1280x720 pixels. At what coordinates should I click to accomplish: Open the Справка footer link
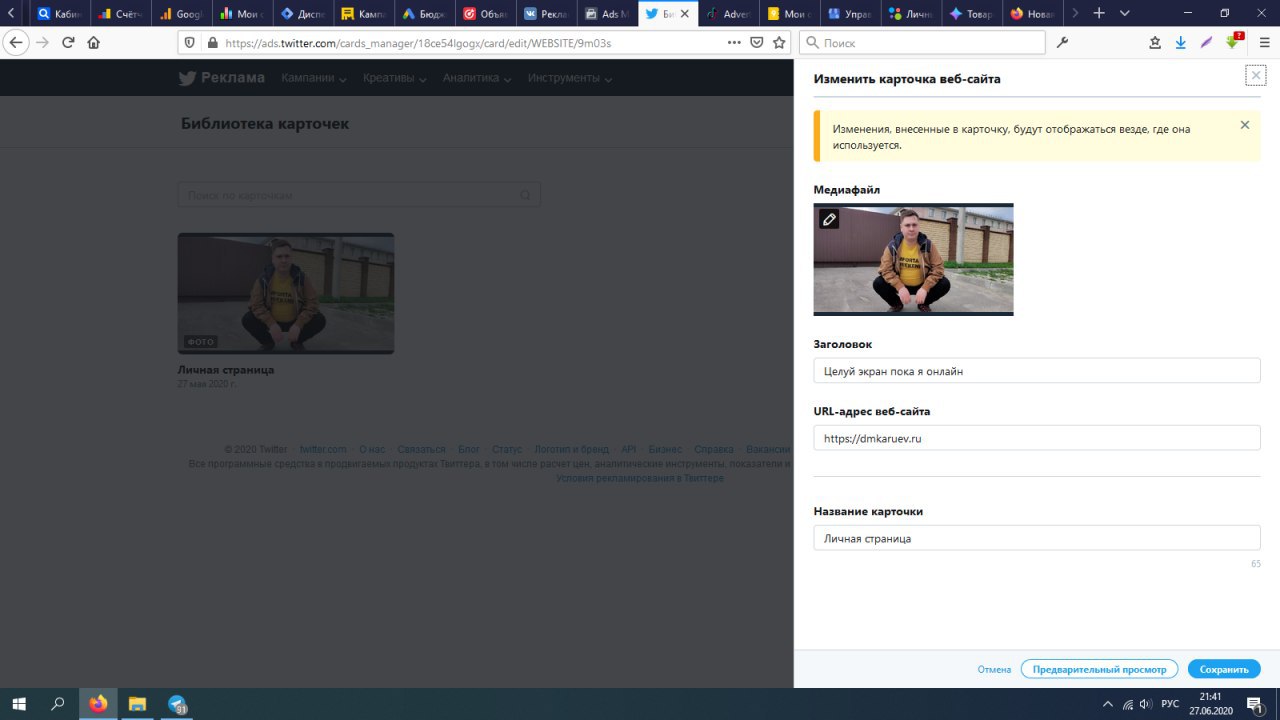tap(714, 450)
